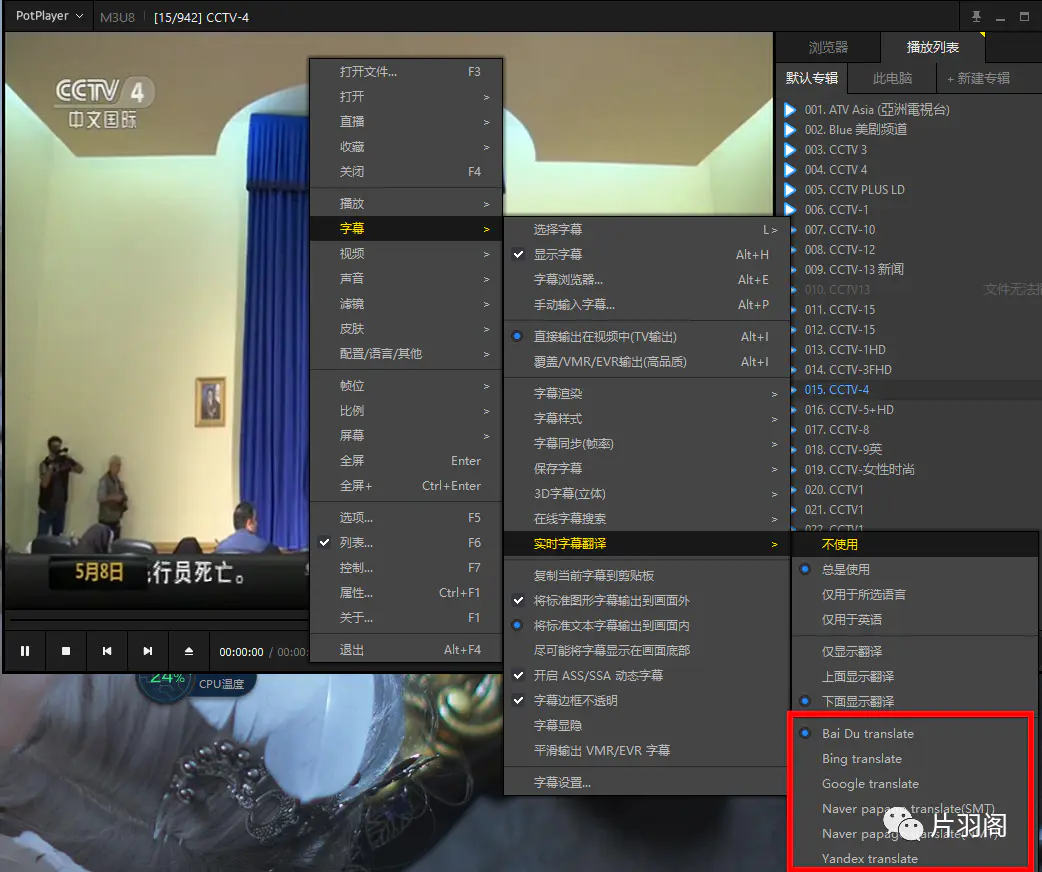Click play icon beside 003. CCTV 3
Screen dimensions: 1042x872
pos(790,150)
